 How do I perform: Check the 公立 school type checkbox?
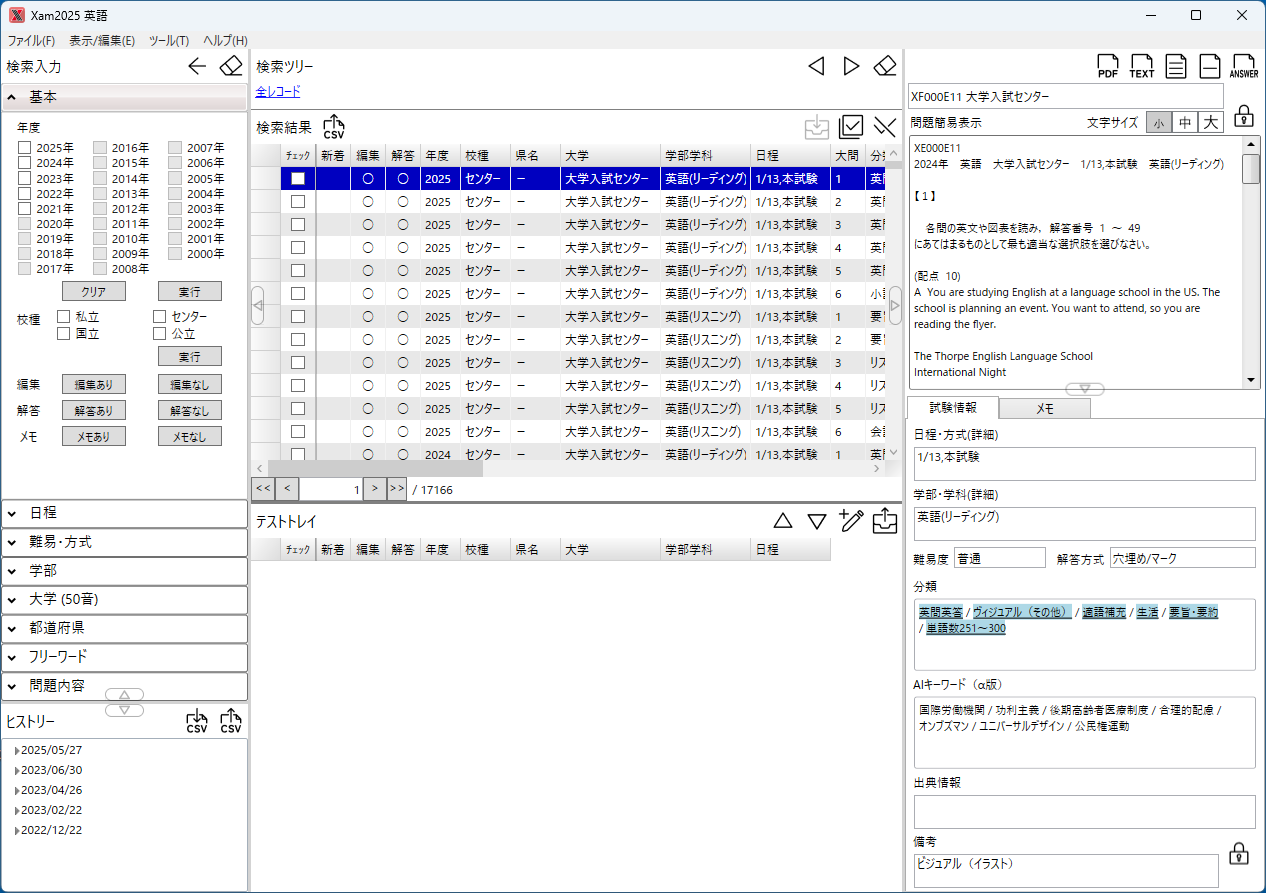pyautogui.click(x=159, y=334)
